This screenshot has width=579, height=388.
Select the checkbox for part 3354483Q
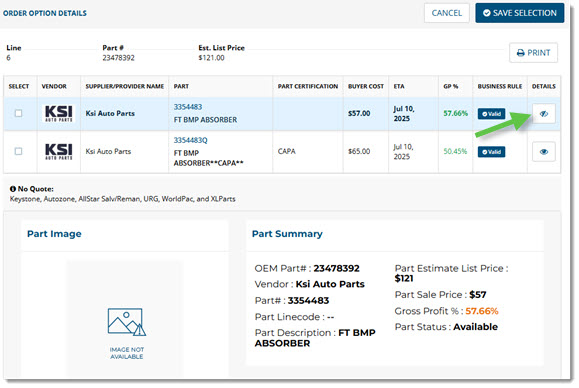pyautogui.click(x=18, y=152)
